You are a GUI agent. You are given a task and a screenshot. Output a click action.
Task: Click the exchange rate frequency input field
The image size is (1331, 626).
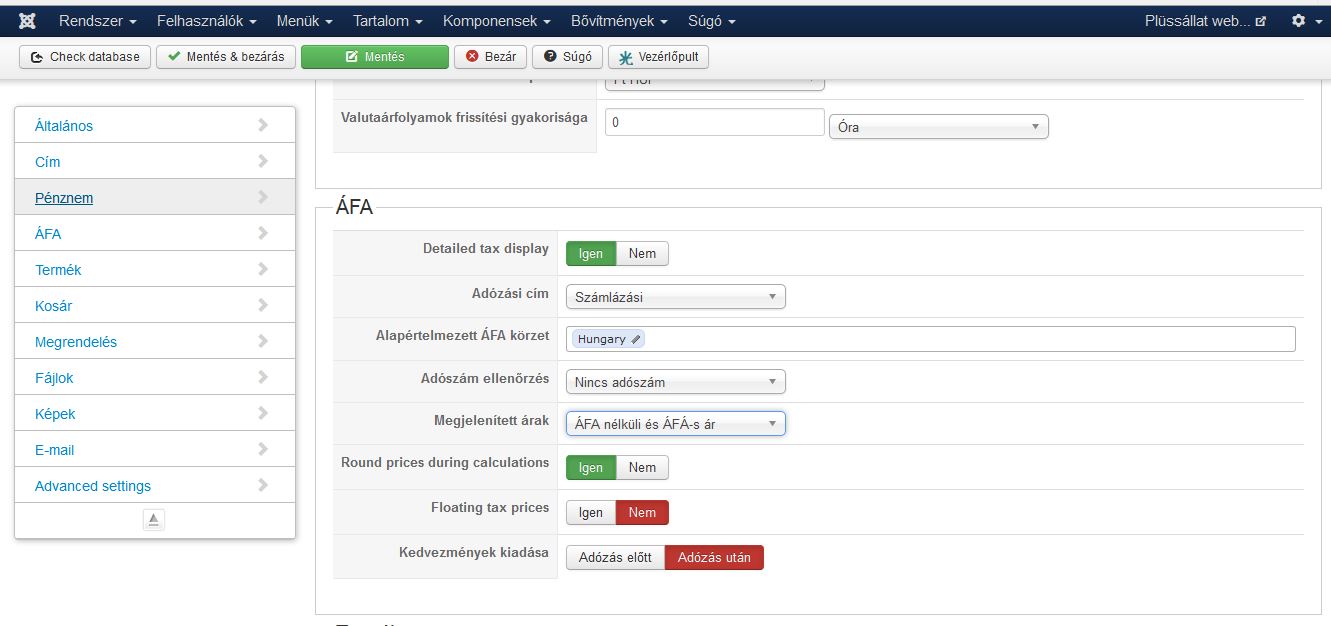[714, 122]
